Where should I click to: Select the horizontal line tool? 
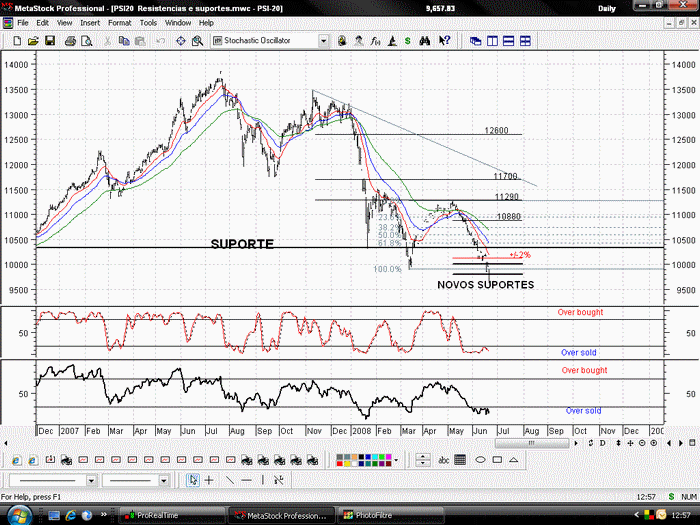pyautogui.click(x=246, y=480)
